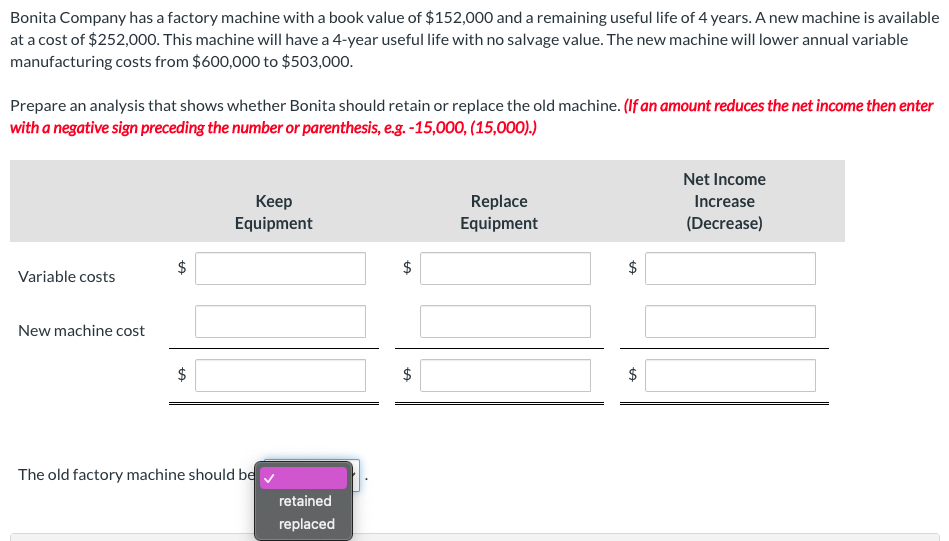
Task: Click the dropdown arrow after 'should be'
Action: (x=355, y=476)
